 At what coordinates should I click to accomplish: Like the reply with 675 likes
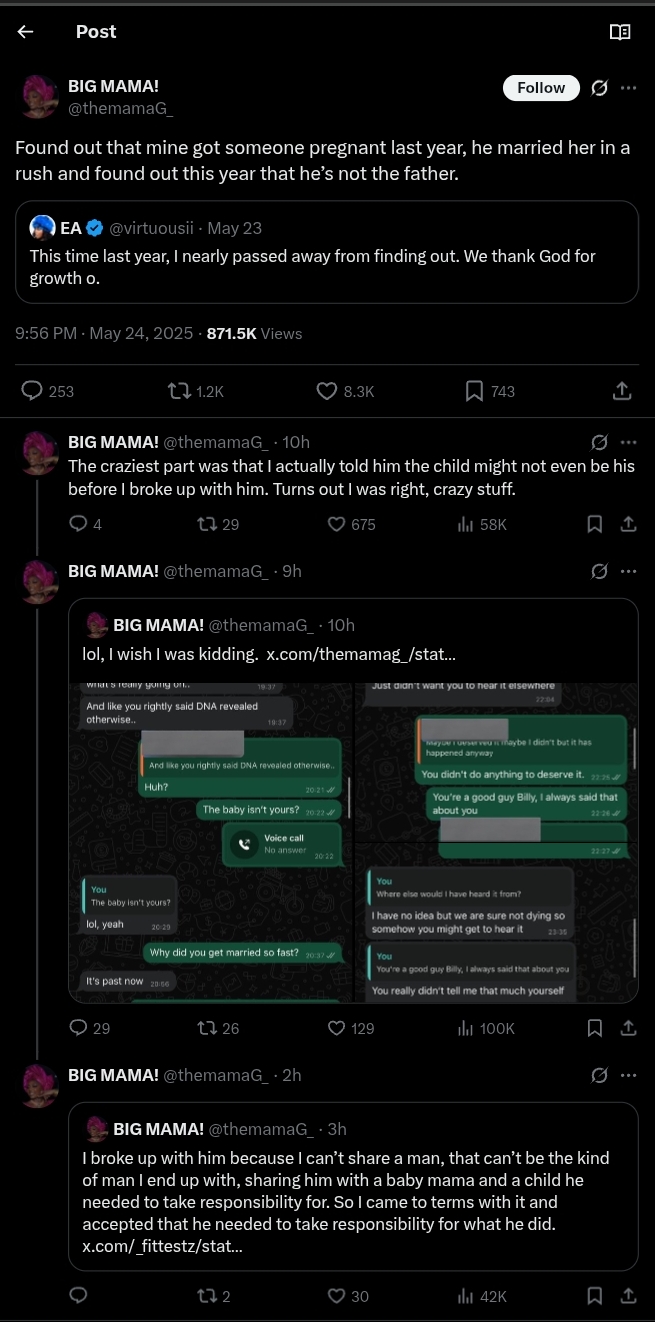coord(351,524)
